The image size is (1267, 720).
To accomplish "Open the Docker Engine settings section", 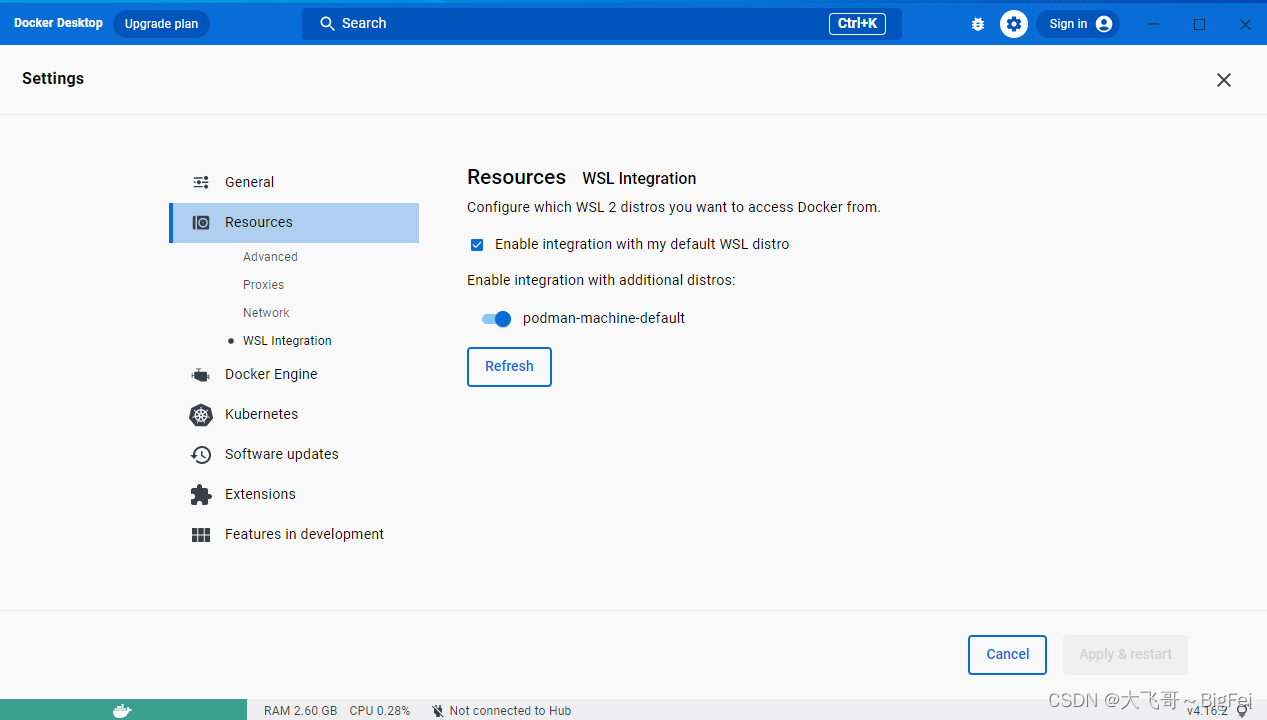I will tap(273, 374).
